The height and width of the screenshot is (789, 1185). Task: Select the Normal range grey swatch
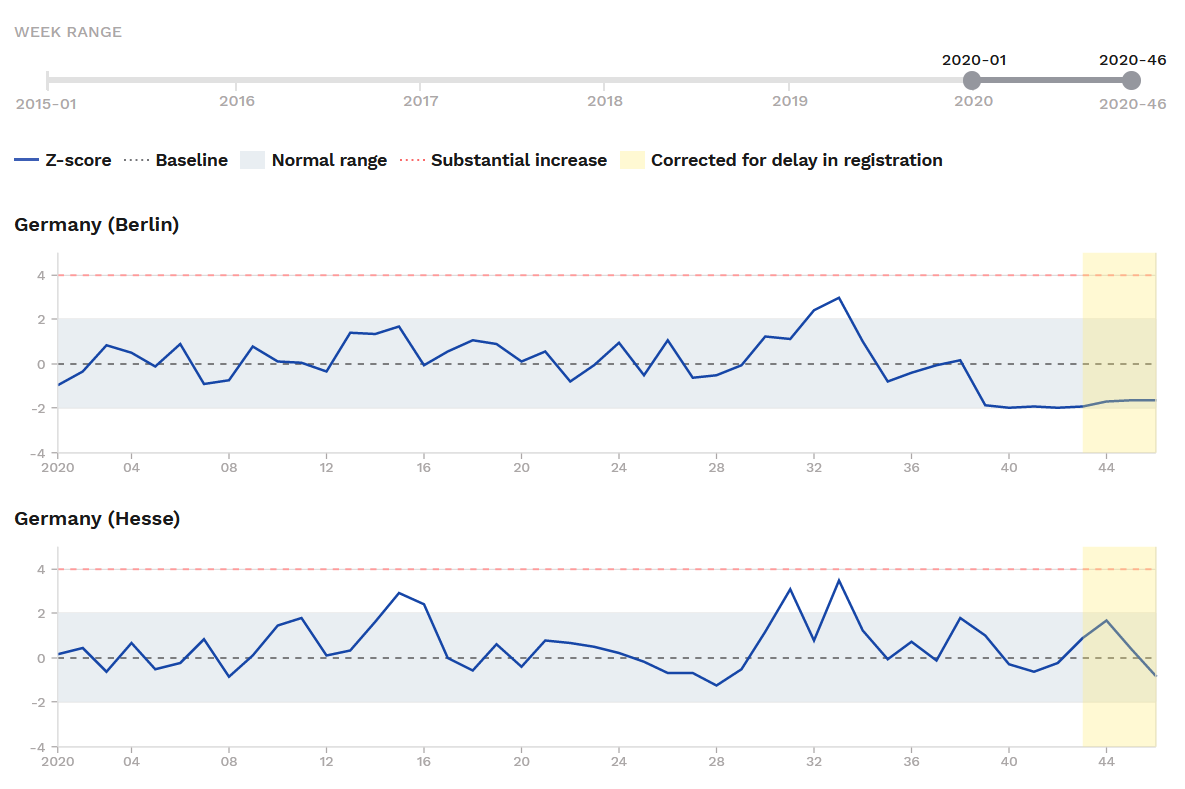[253, 160]
